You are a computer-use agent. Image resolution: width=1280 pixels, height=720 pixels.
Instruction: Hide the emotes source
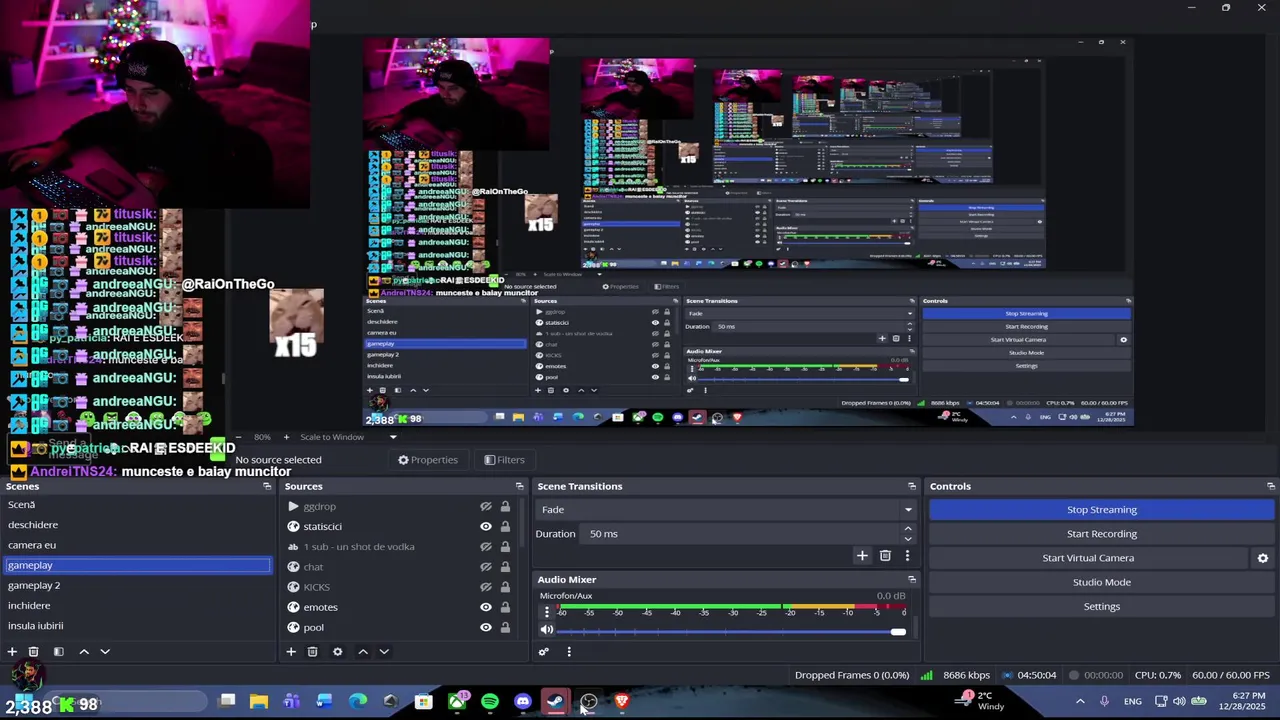click(486, 607)
